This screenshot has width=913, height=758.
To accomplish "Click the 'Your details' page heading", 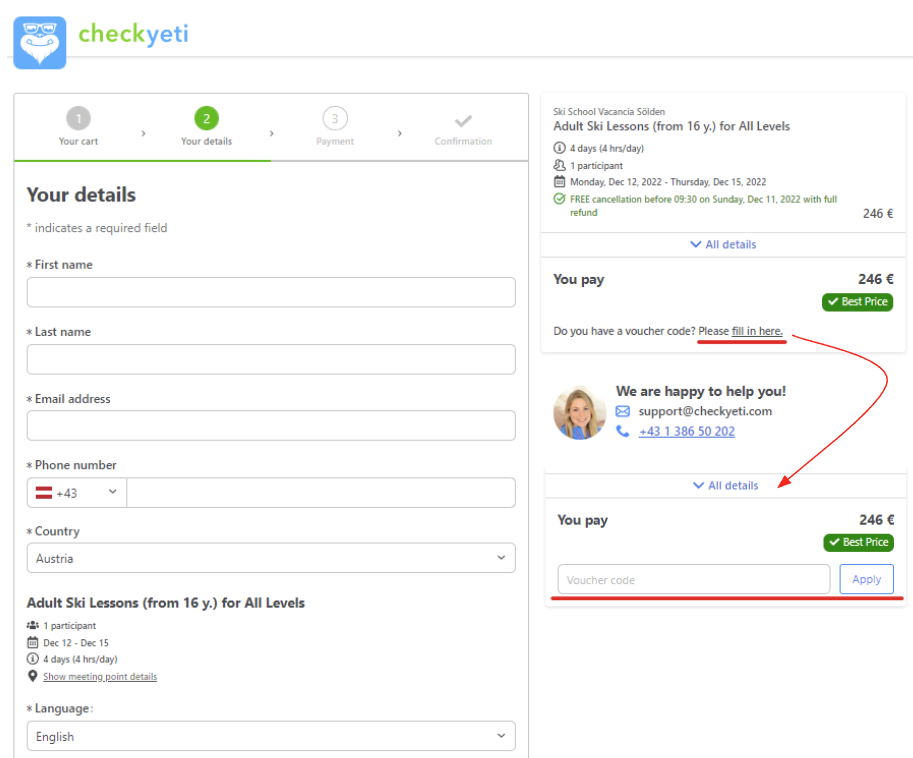I will coord(82,195).
